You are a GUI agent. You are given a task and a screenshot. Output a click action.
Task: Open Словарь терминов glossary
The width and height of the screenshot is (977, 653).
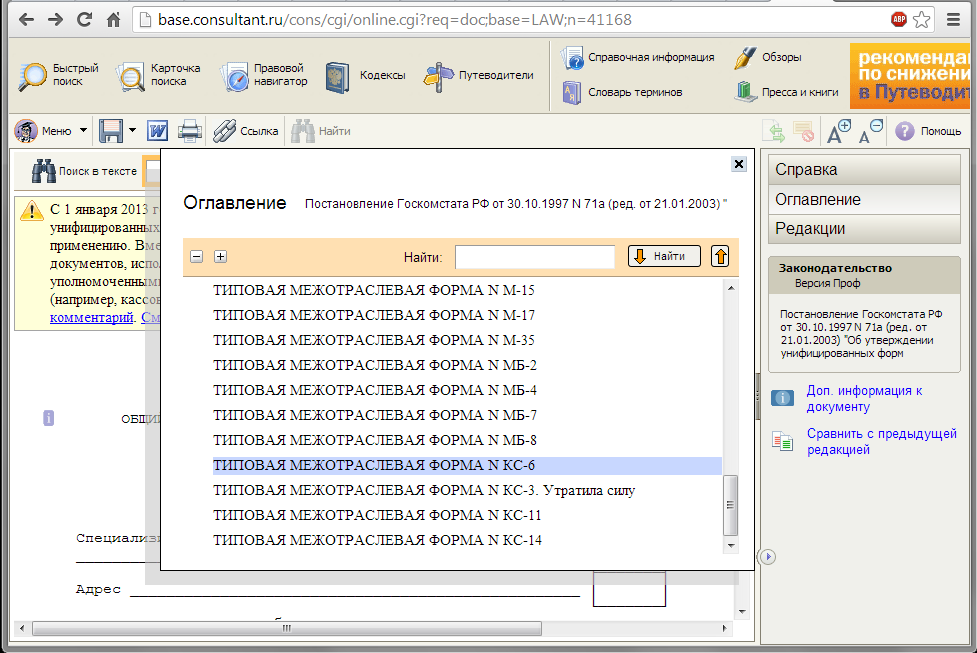[622, 92]
